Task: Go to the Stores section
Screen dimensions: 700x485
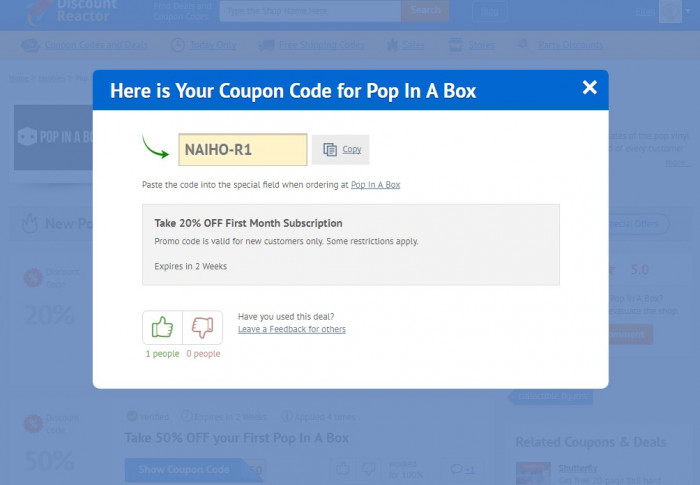Action: (x=481, y=45)
